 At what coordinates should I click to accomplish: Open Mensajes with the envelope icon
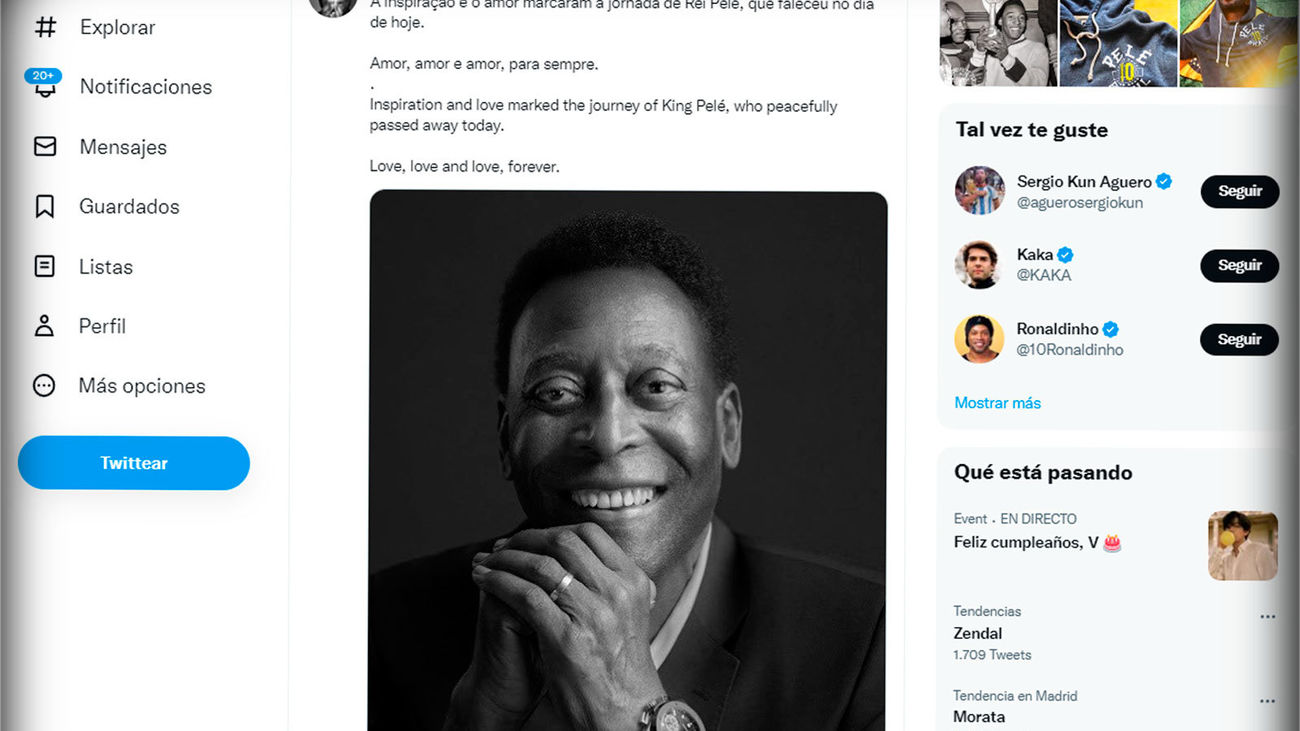tap(44, 146)
